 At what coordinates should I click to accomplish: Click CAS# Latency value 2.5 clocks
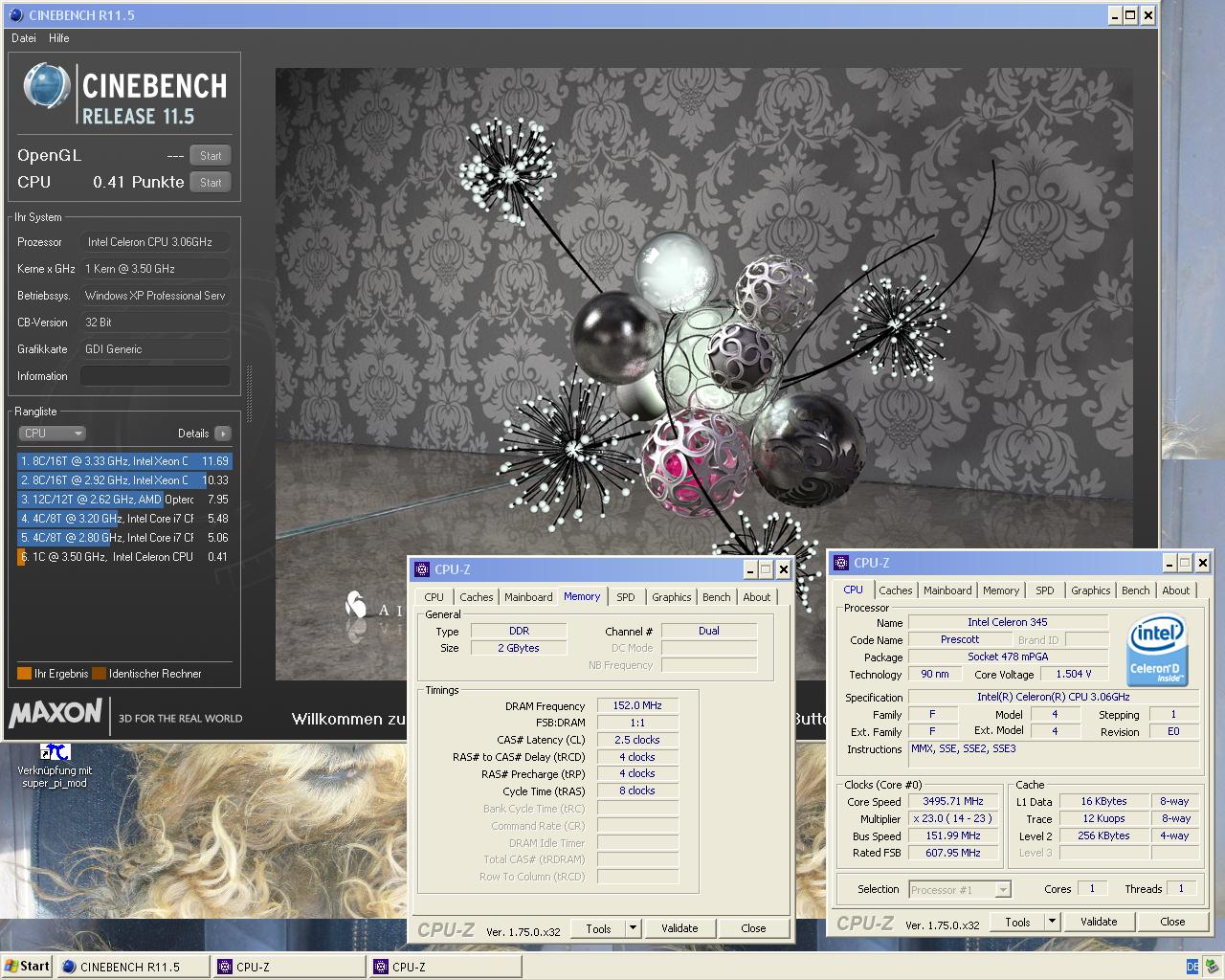637,740
